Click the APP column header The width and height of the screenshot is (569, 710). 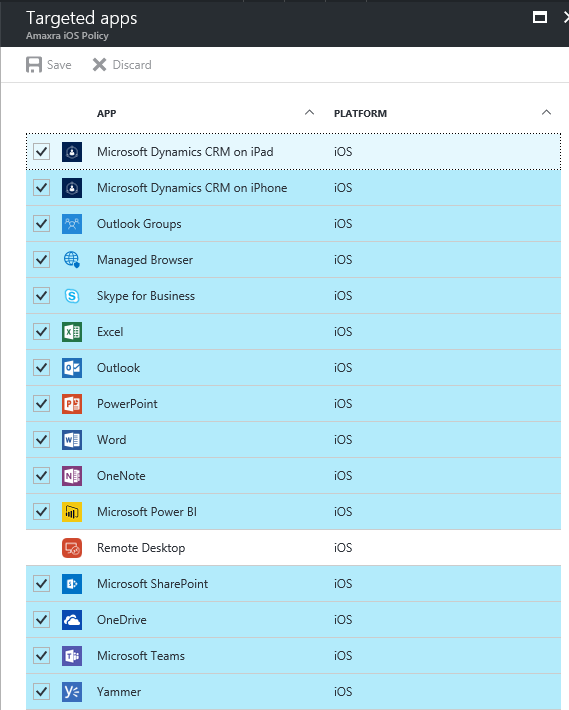pos(107,114)
